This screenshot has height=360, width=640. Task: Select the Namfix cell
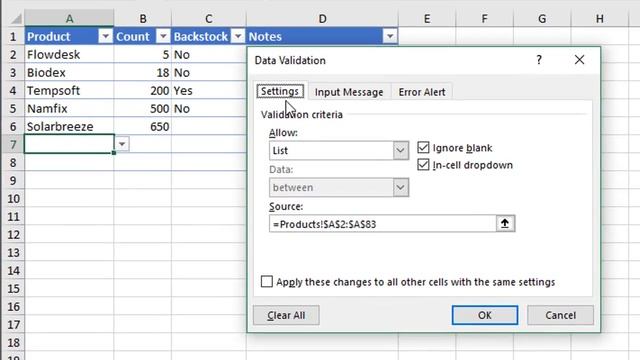pyautogui.click(x=69, y=108)
